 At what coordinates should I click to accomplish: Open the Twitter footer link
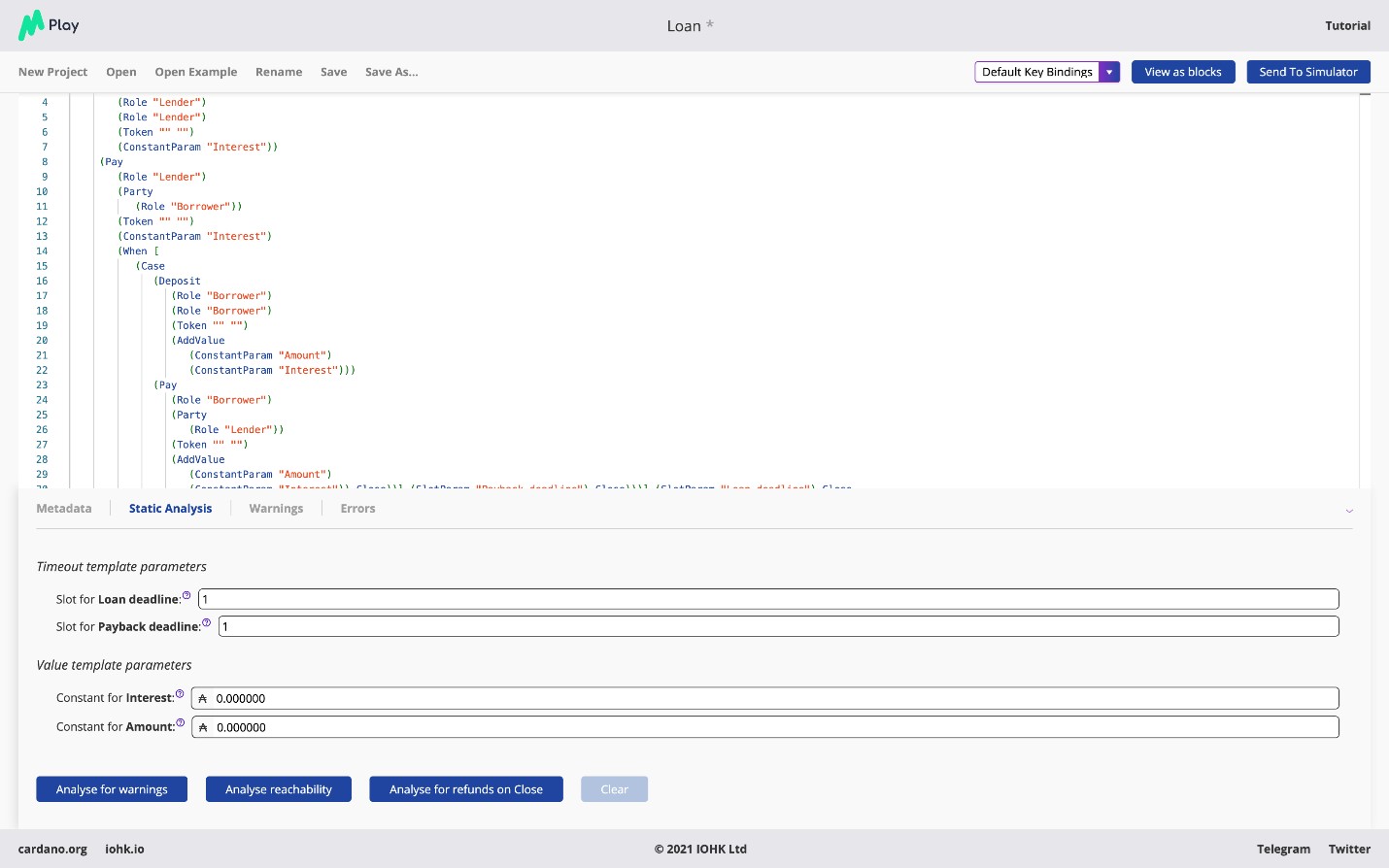click(x=1349, y=850)
